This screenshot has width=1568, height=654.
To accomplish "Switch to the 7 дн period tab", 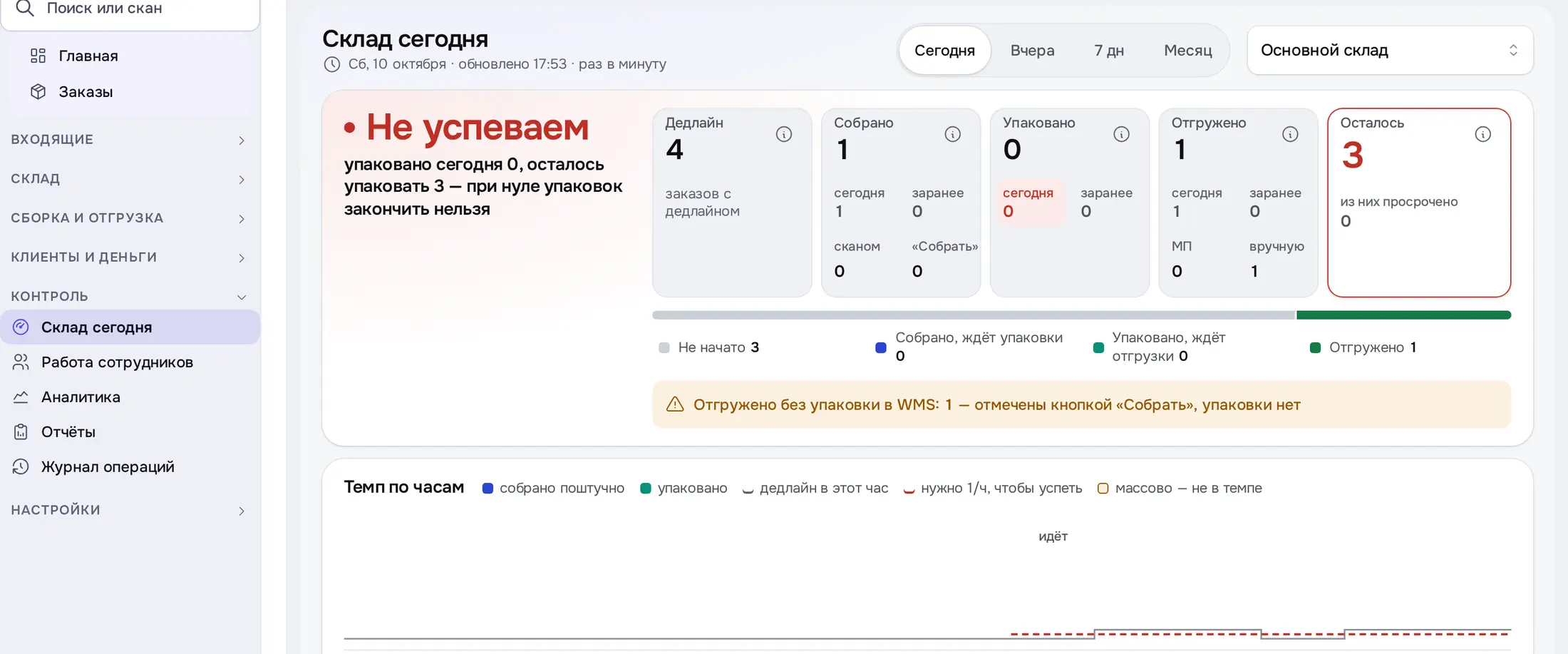I will 1109,50.
